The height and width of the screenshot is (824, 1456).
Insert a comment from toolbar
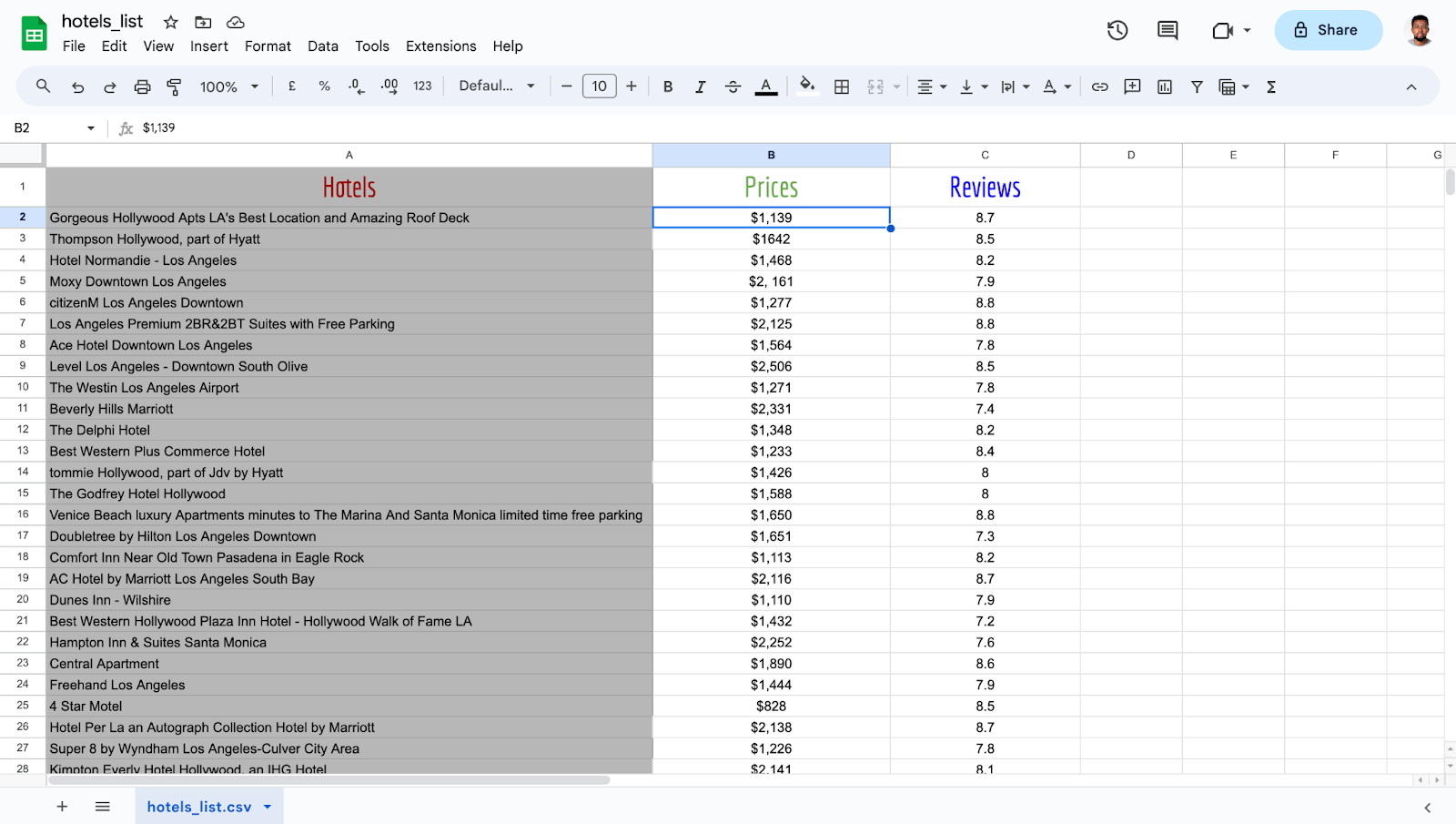click(x=1132, y=86)
